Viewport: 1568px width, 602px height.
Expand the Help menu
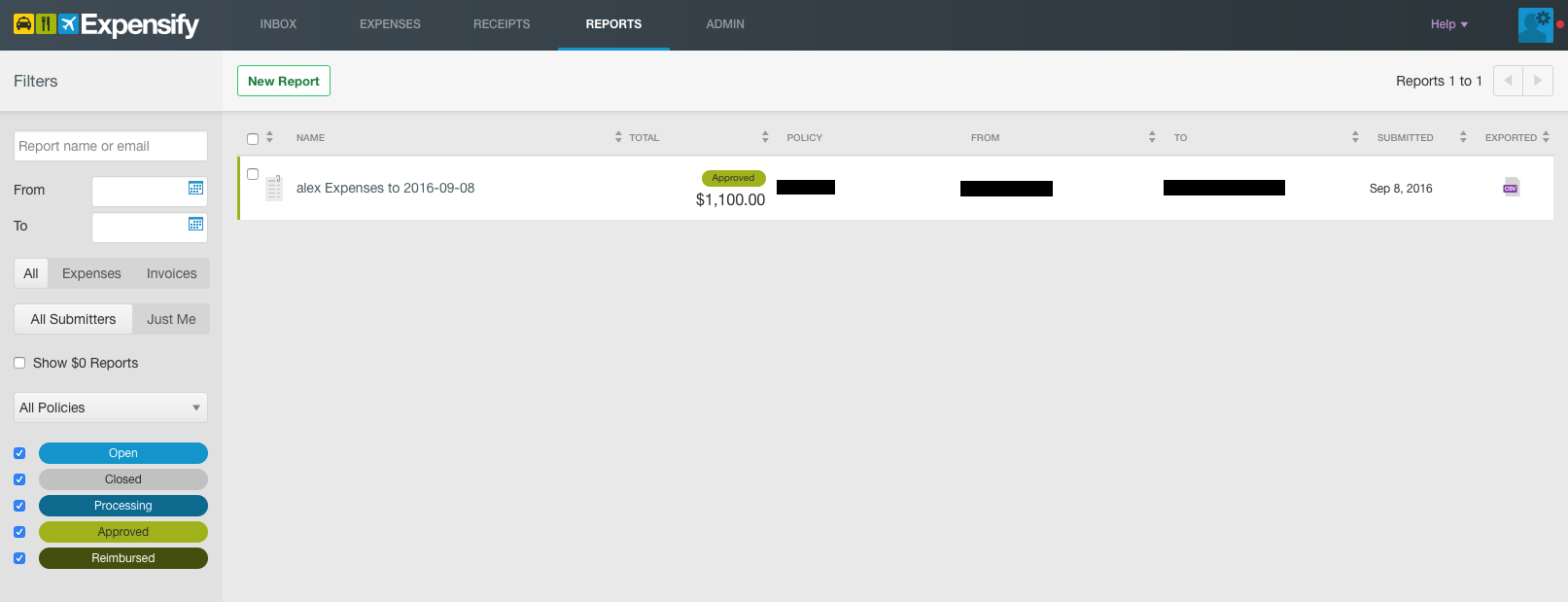(1448, 24)
